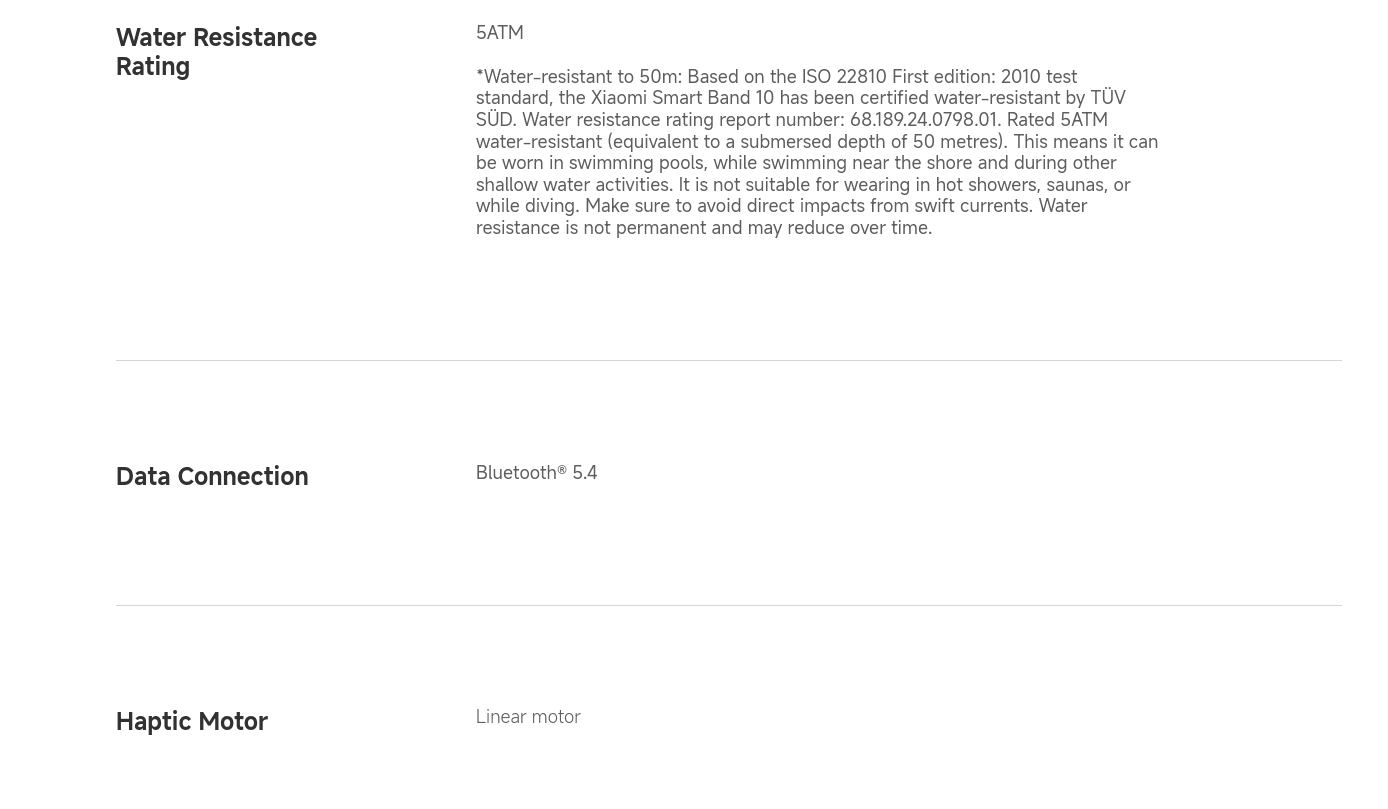Click the ISO 22810 text
Image resolution: width=1388 pixels, height=809 pixels.
click(x=843, y=77)
